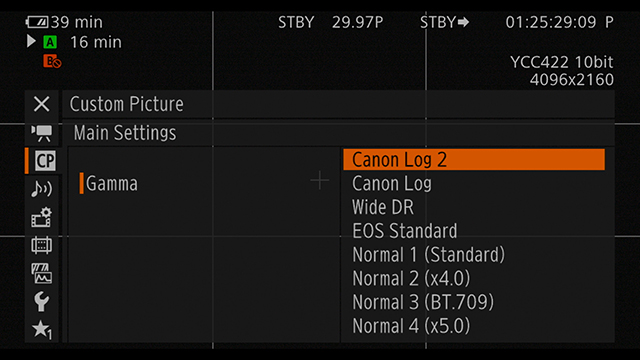Open the Monitoring Setup display icon

point(42,245)
